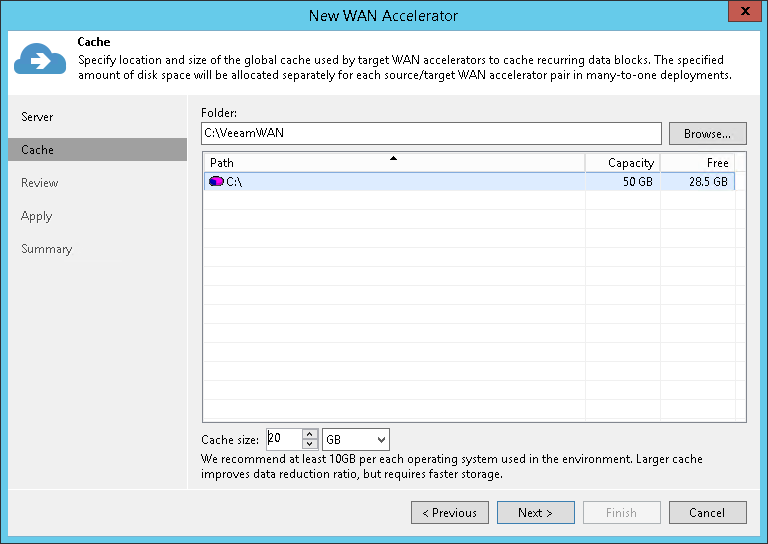
Task: Select the C:\ path row
Action: (x=469, y=182)
